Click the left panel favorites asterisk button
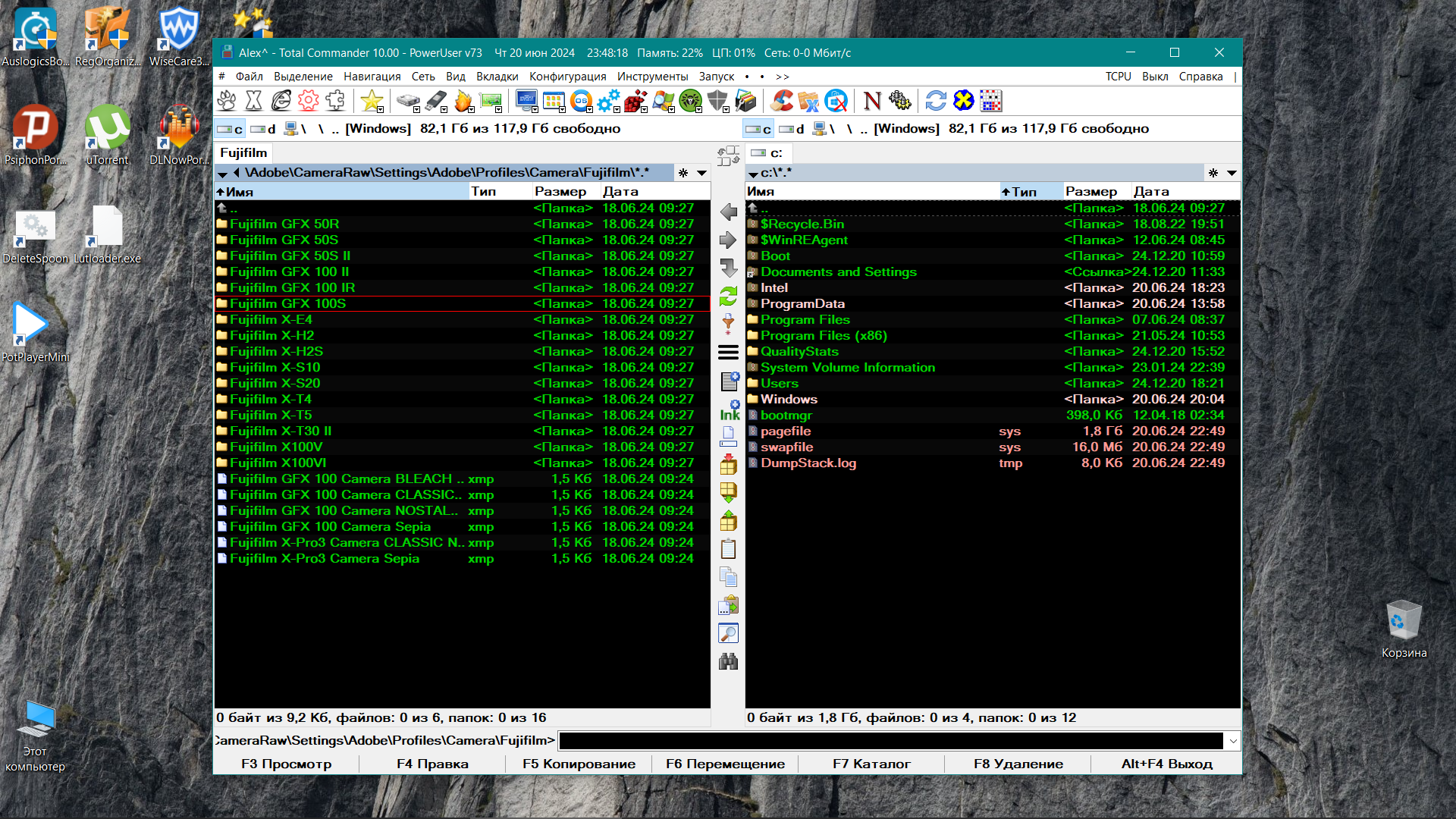 (683, 173)
